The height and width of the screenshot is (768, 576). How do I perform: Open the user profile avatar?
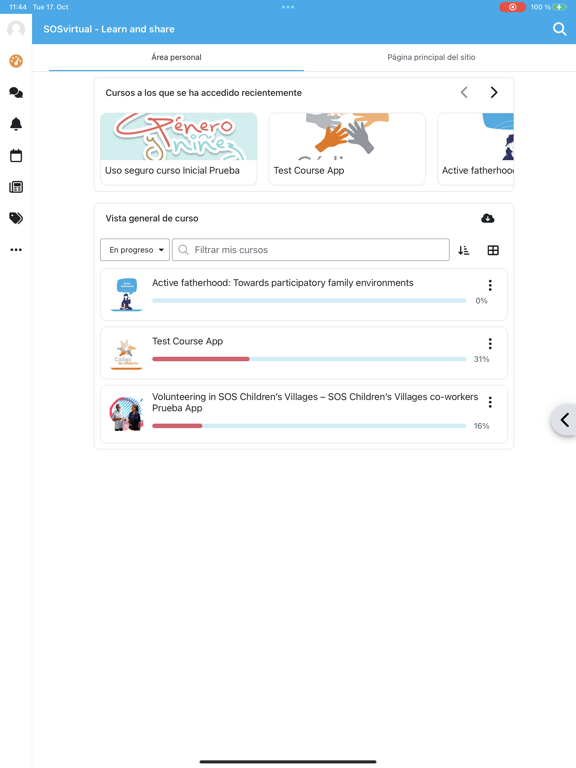click(x=16, y=29)
